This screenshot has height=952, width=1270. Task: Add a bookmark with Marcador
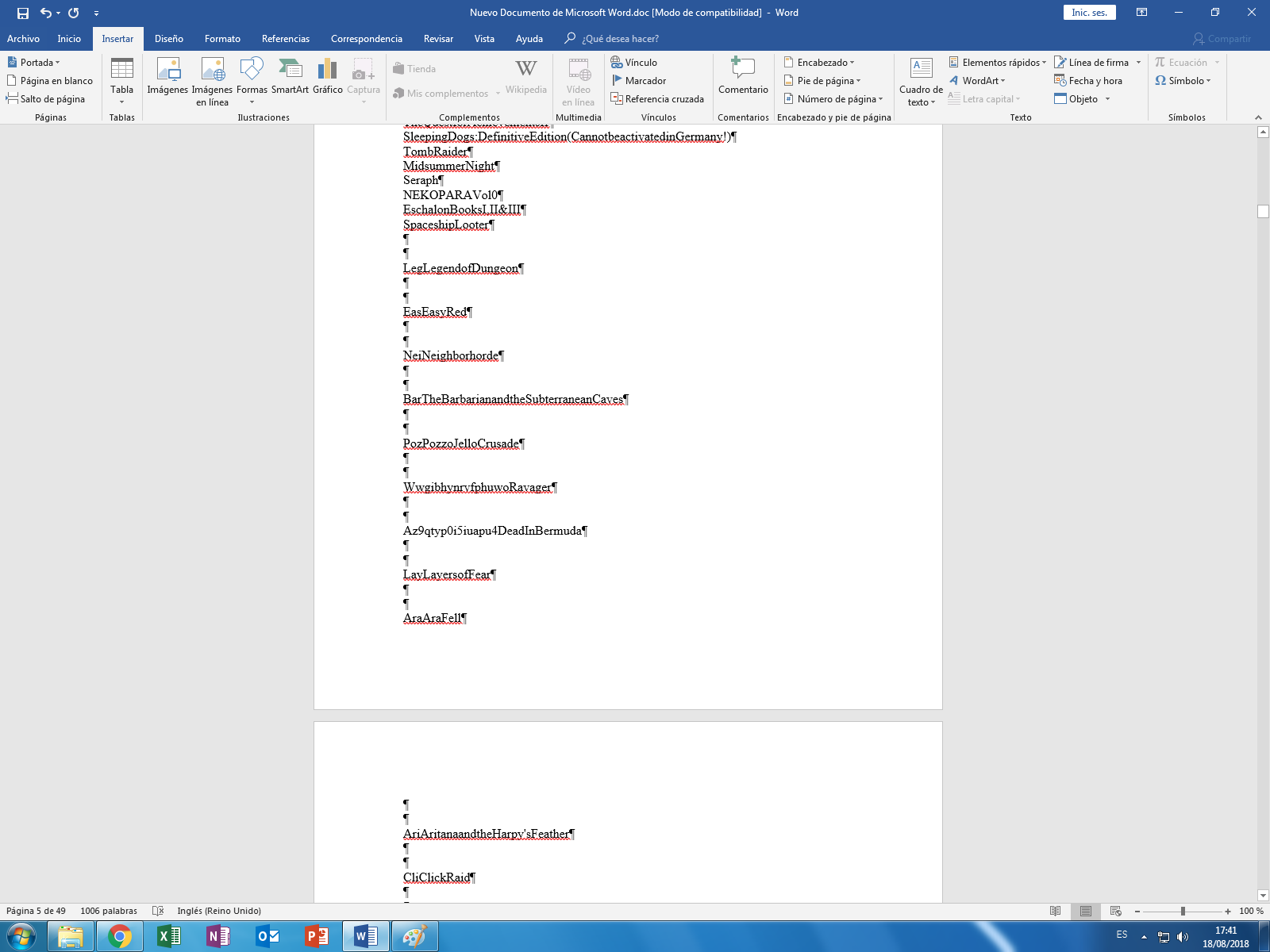pos(639,81)
